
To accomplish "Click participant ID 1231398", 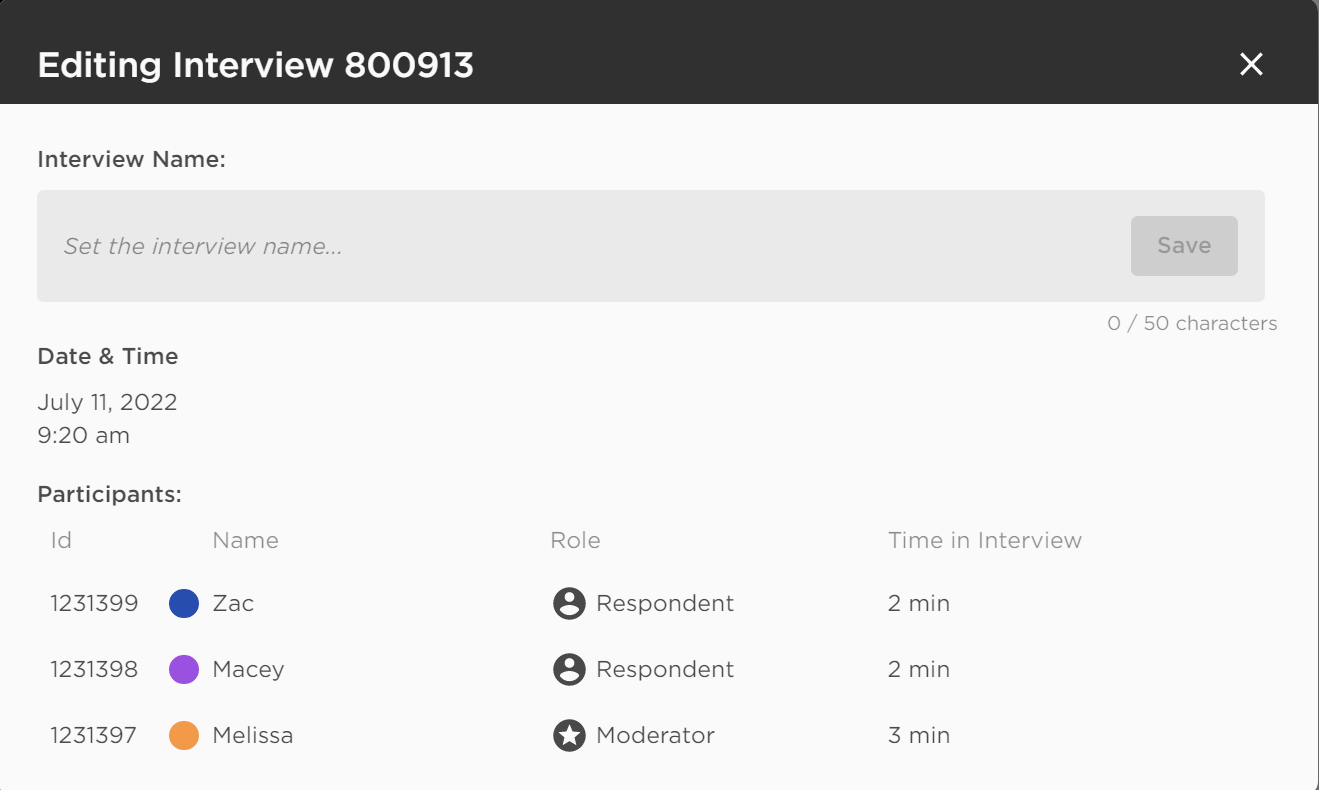I will pos(94,670).
